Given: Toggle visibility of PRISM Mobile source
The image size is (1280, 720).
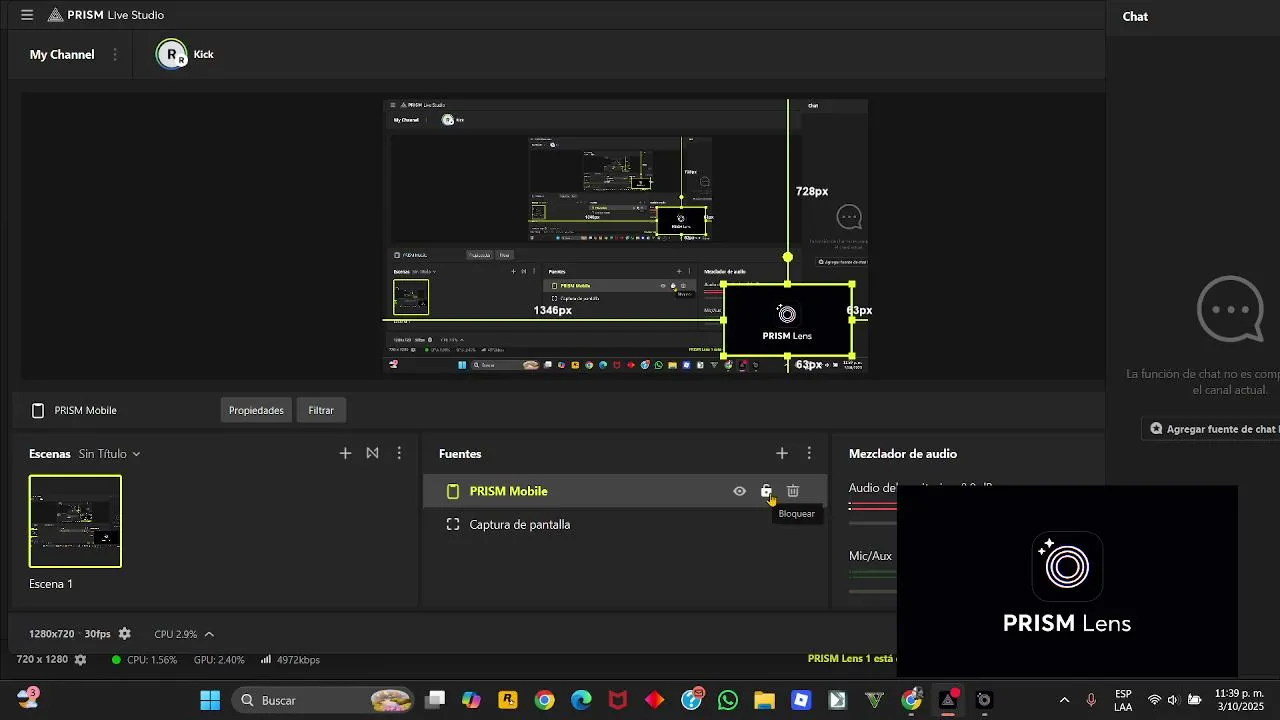Looking at the screenshot, I should coord(739,491).
